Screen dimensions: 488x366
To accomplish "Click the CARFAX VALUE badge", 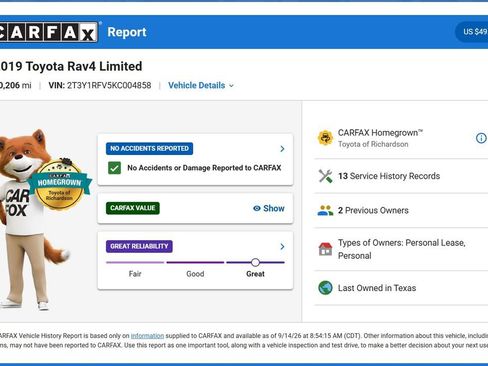I will coord(133,208).
